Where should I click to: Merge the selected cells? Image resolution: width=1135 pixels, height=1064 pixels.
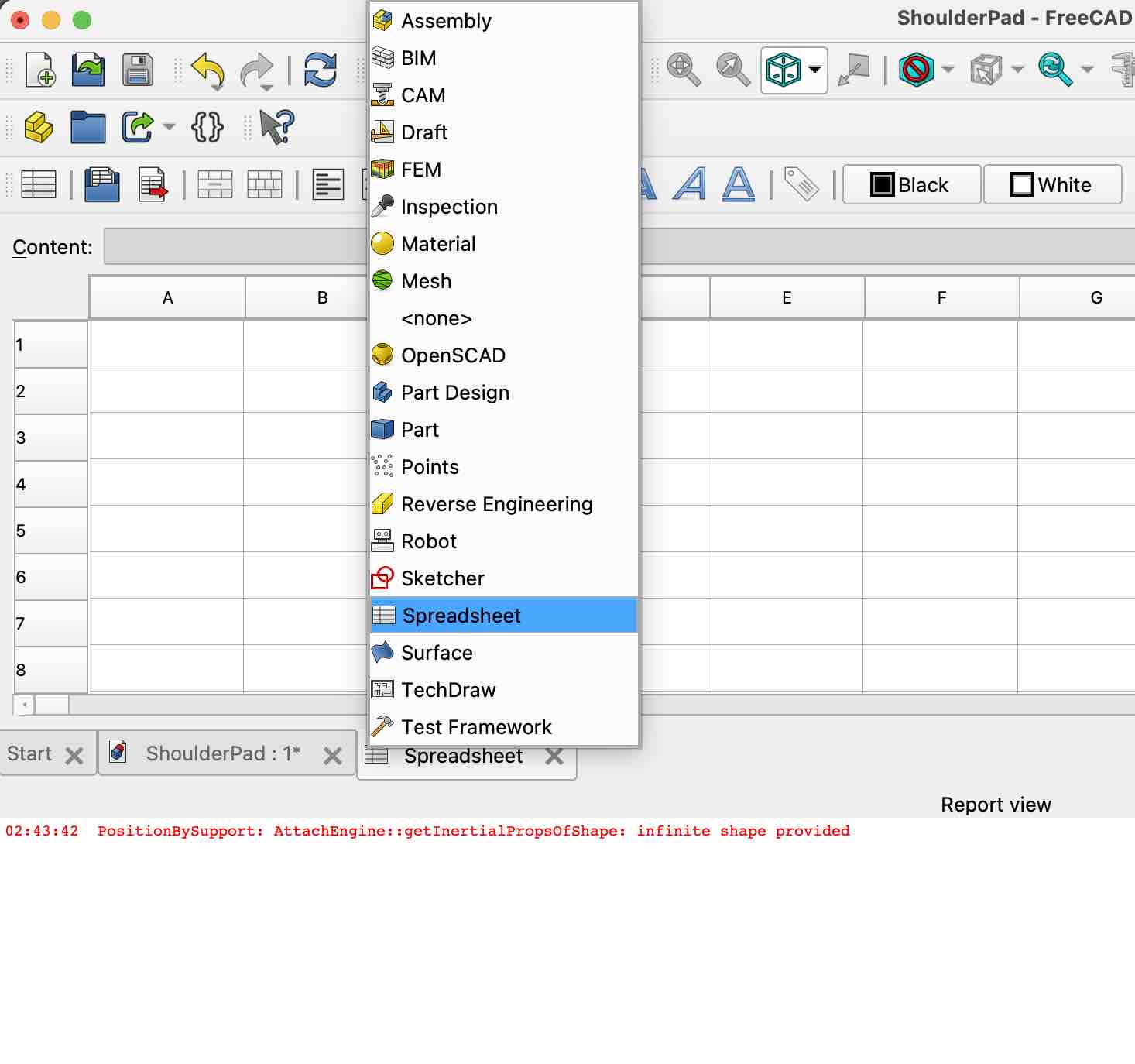click(215, 184)
